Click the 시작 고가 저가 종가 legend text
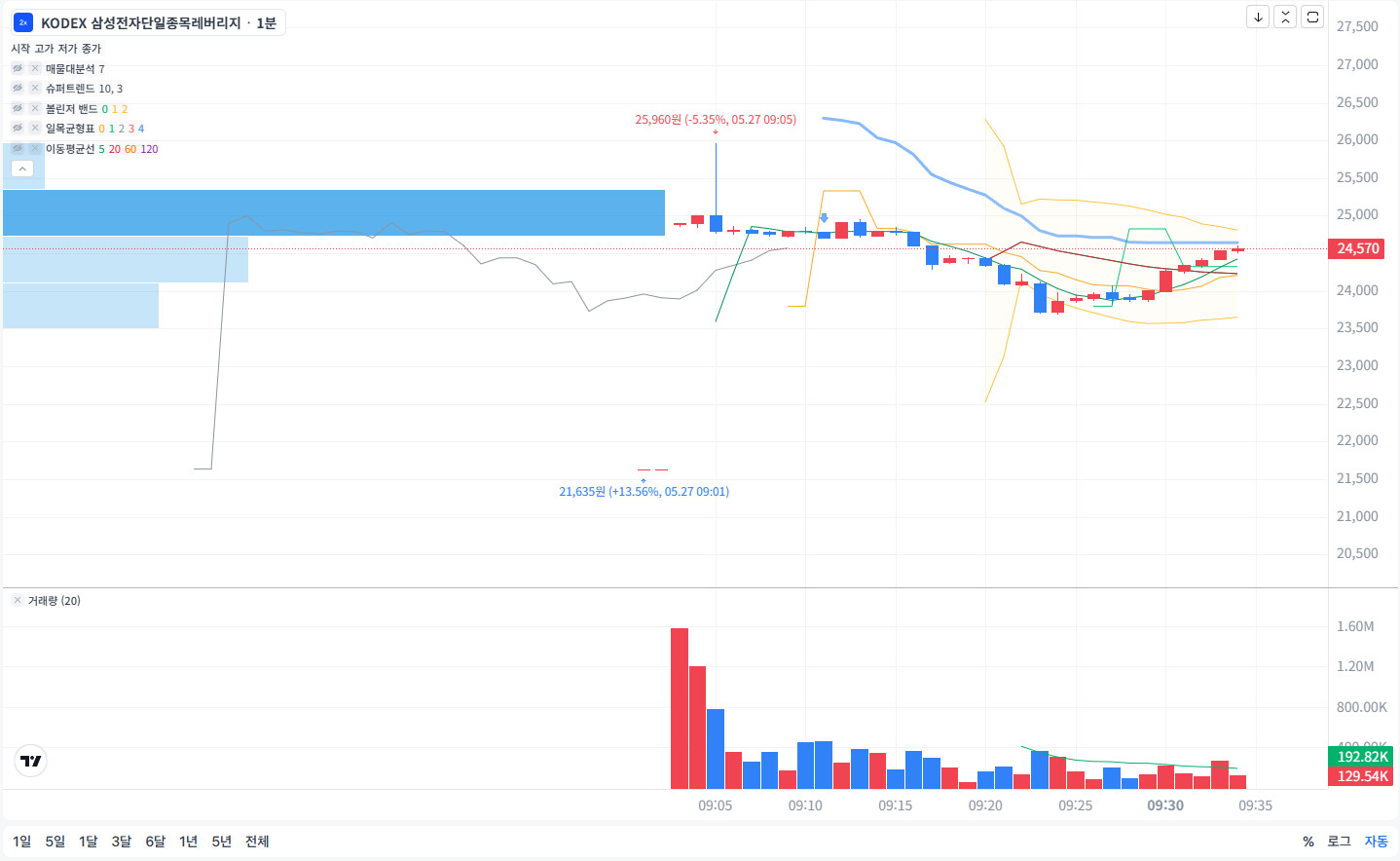 click(55, 49)
